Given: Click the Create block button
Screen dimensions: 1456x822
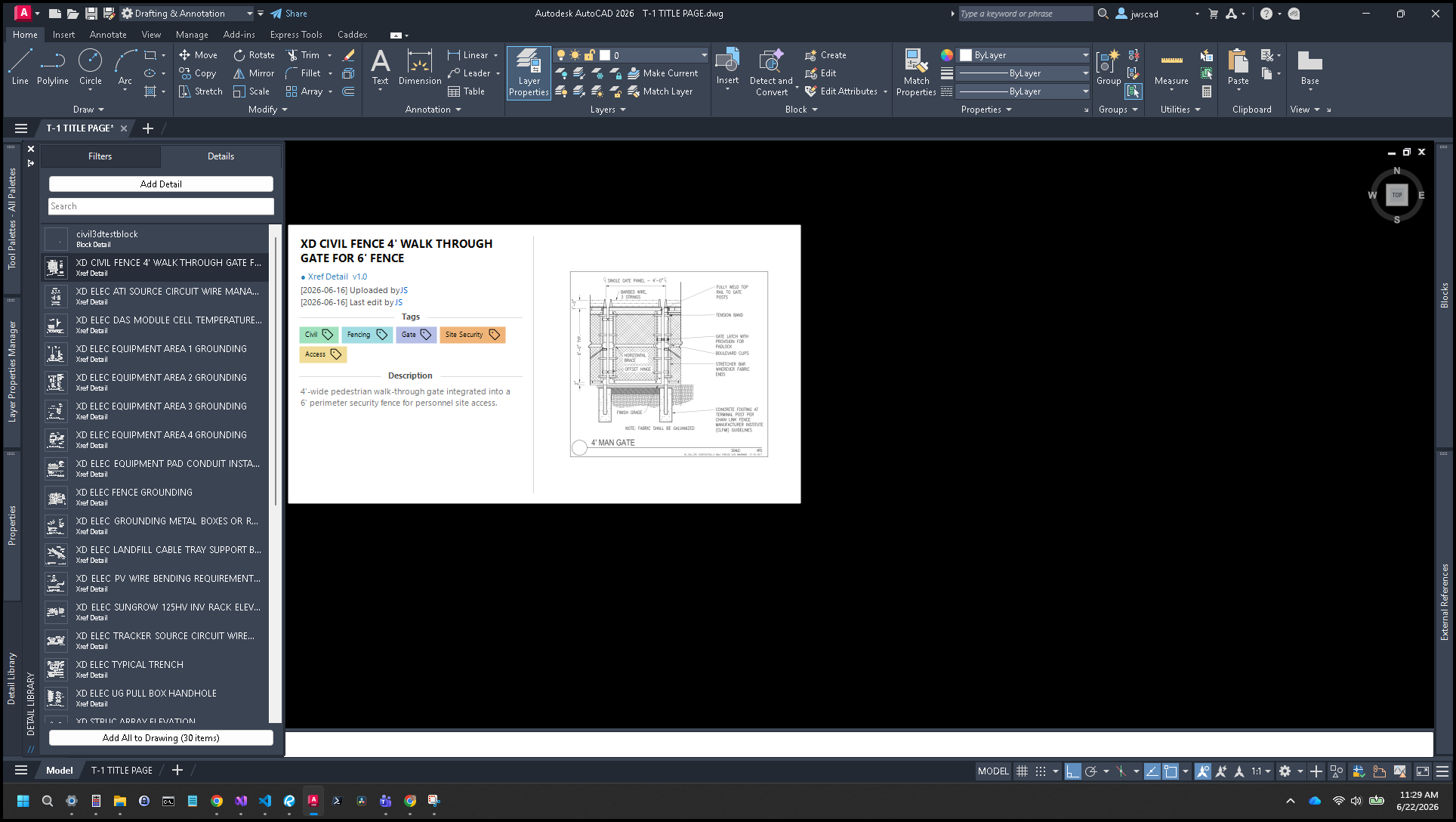Looking at the screenshot, I should click(825, 55).
